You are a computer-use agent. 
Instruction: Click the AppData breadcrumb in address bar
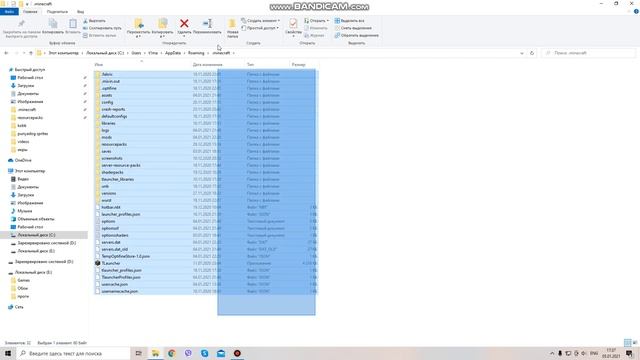click(173, 53)
